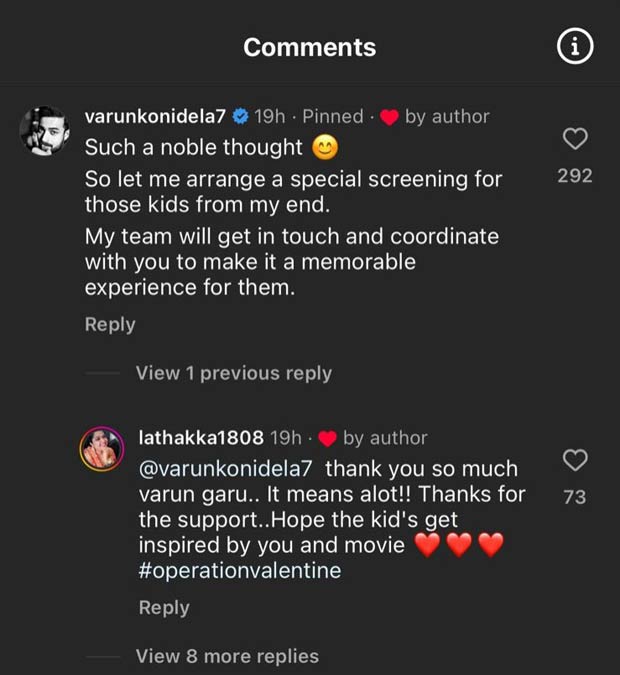Open varunkonidela7's profile picture
Image resolution: width=620 pixels, height=675 pixels.
pos(45,131)
